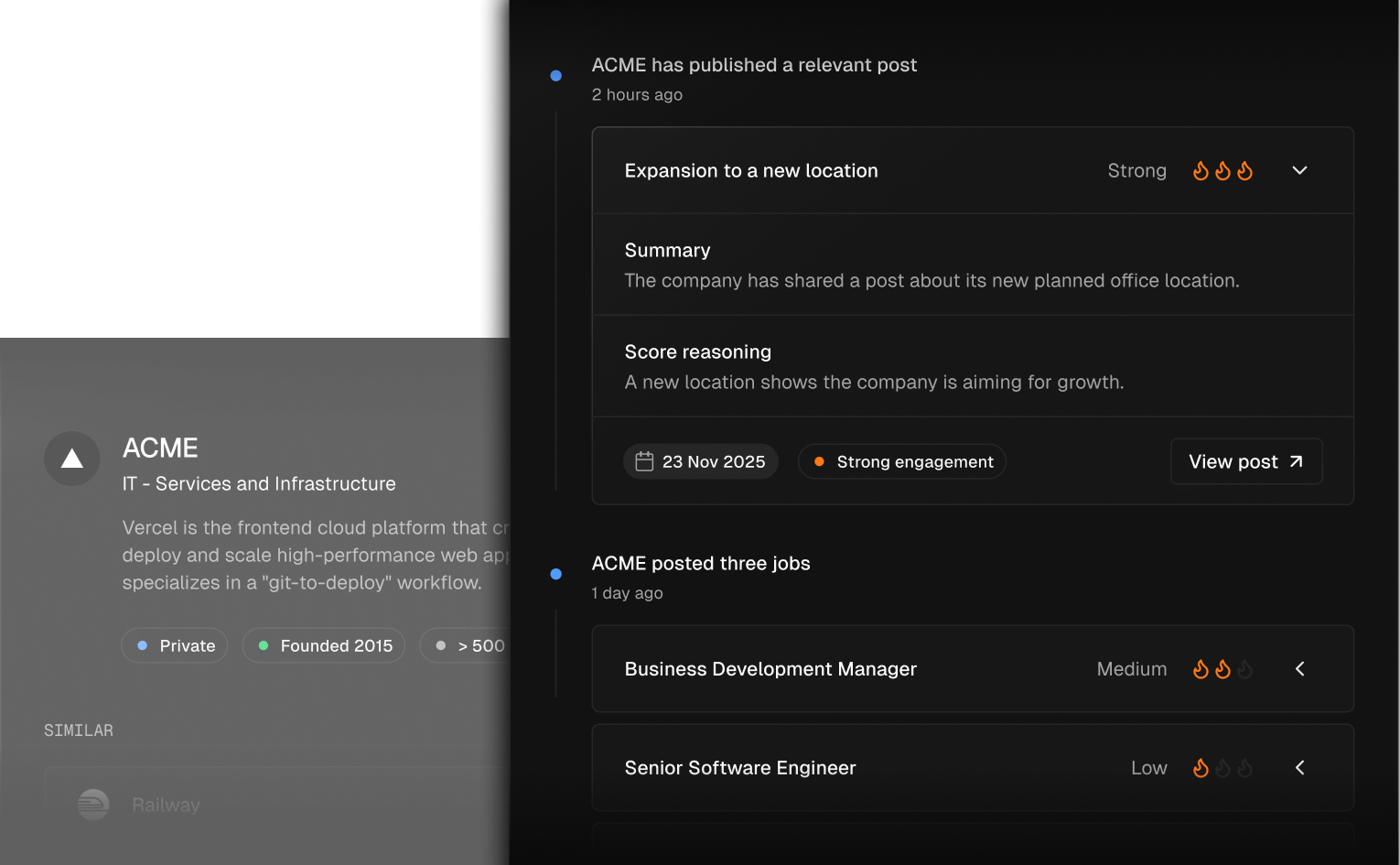Viewport: 1400px width, 865px height.
Task: Click the 'Medium' score label
Action: point(1132,669)
